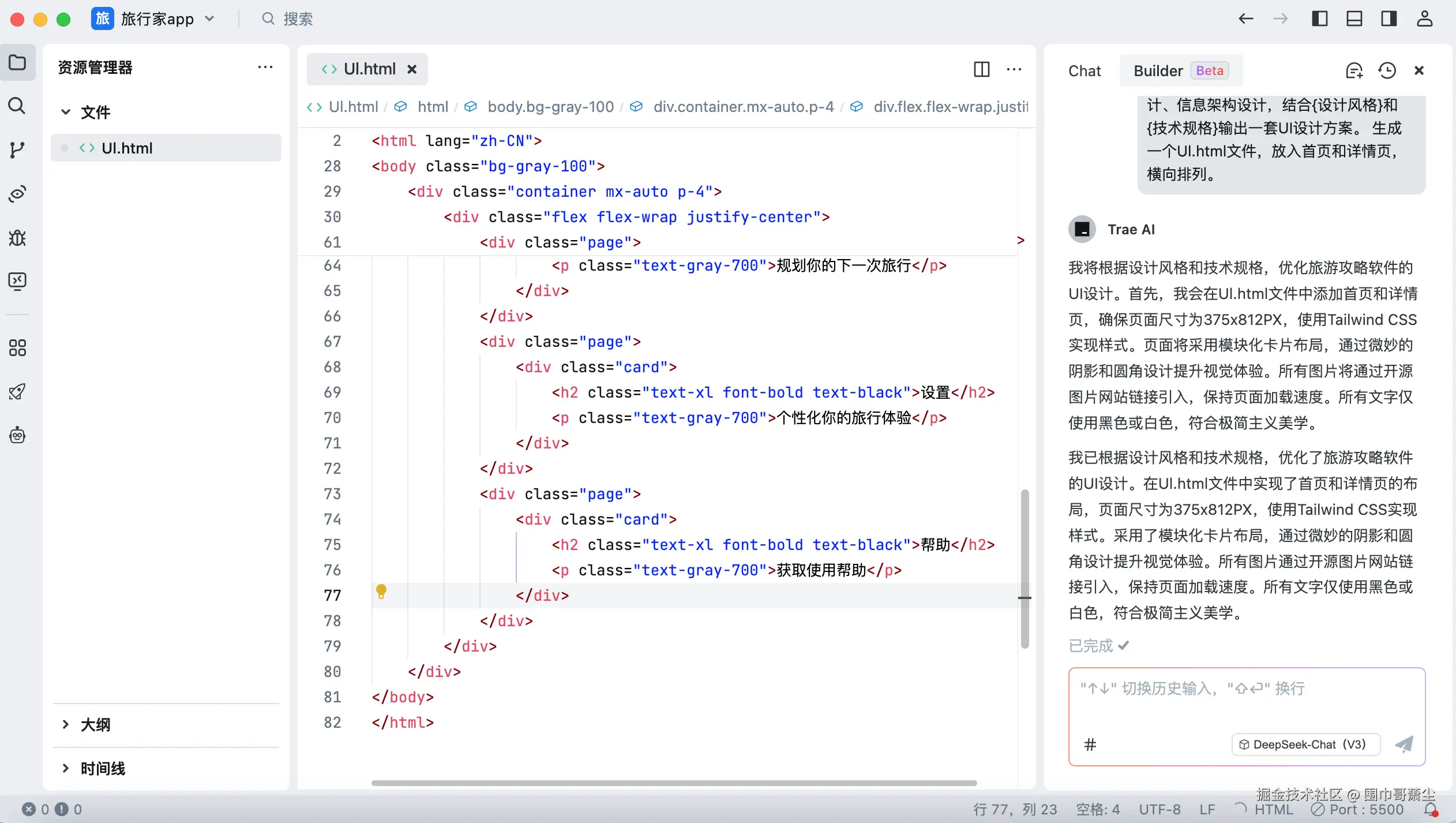The height and width of the screenshot is (823, 1456).
Task: Click the send message paper plane icon
Action: click(1404, 744)
